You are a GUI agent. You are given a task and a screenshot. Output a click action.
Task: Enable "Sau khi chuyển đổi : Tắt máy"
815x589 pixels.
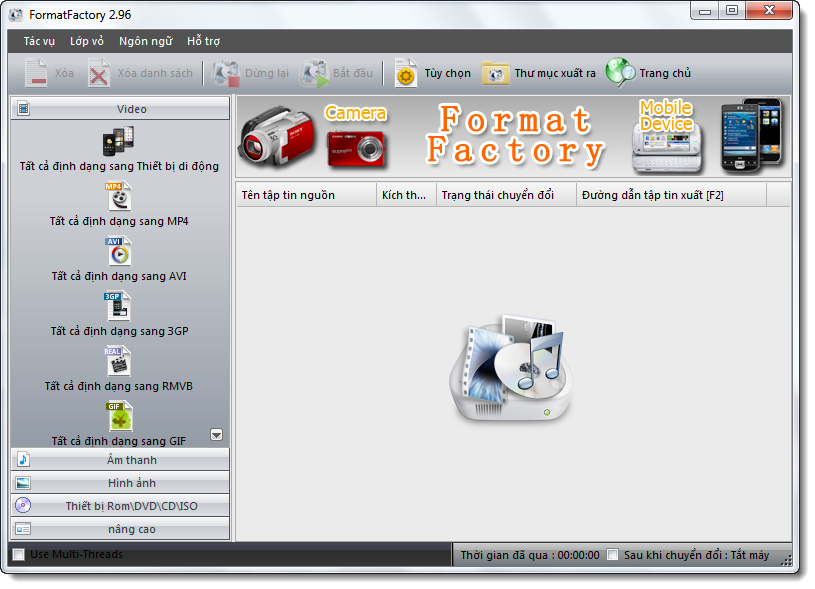tap(612, 555)
